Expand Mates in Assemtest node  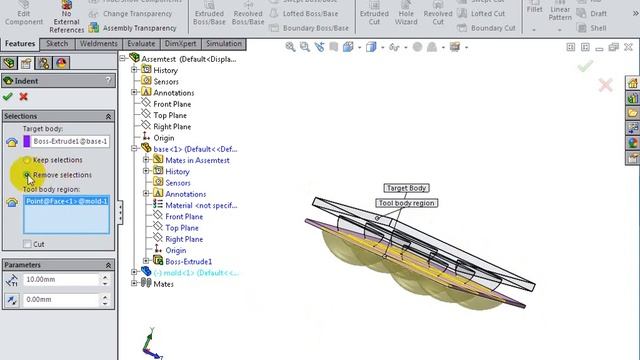[146, 160]
